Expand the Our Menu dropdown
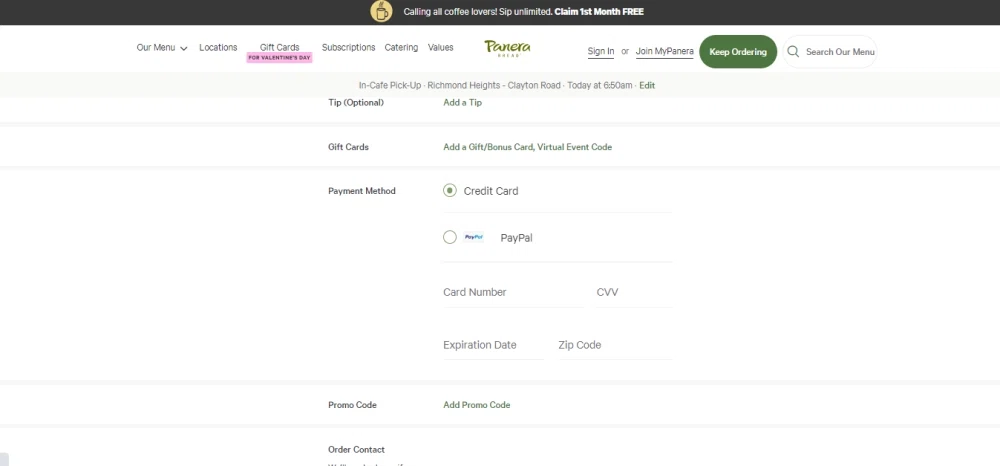The image size is (1000, 466). (x=162, y=48)
